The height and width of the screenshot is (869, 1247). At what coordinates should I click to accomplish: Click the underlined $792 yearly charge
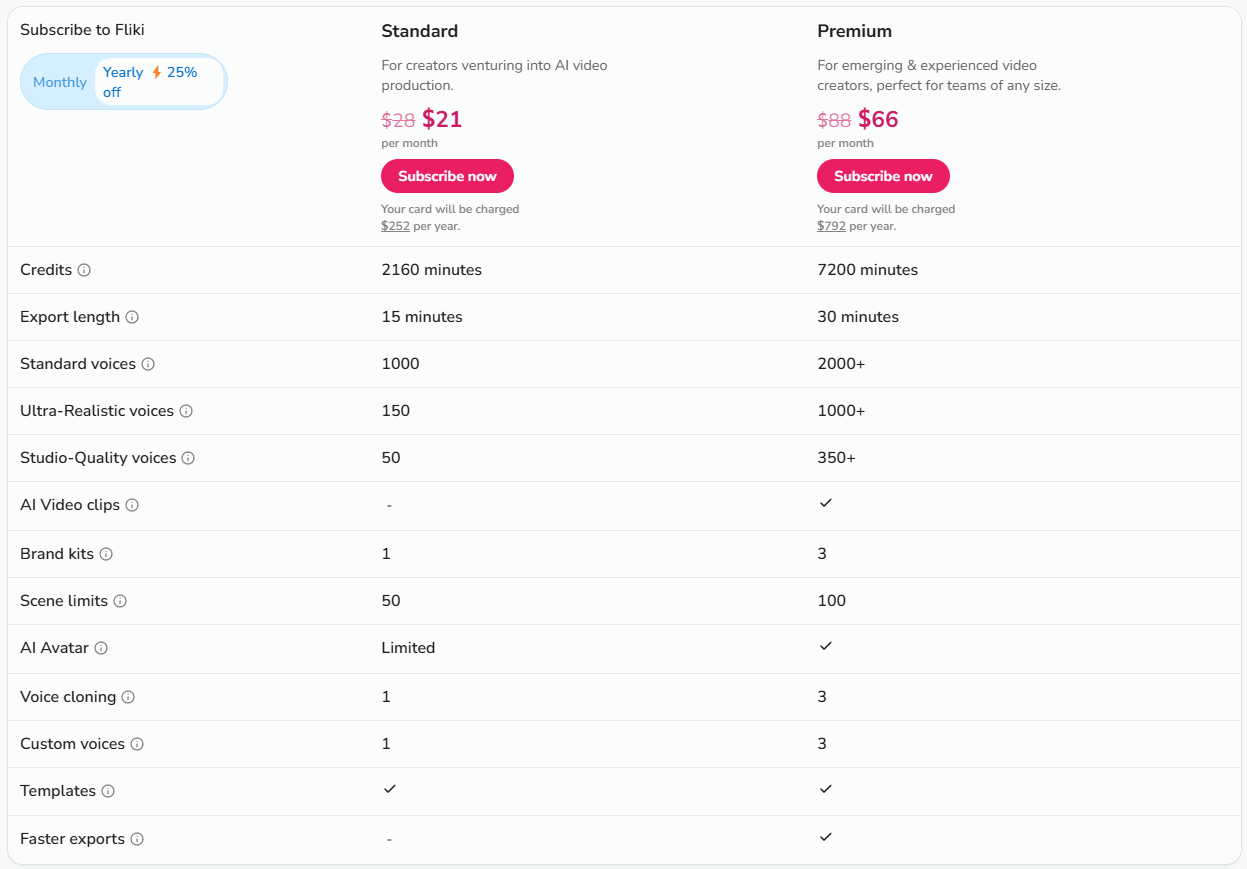[831, 226]
